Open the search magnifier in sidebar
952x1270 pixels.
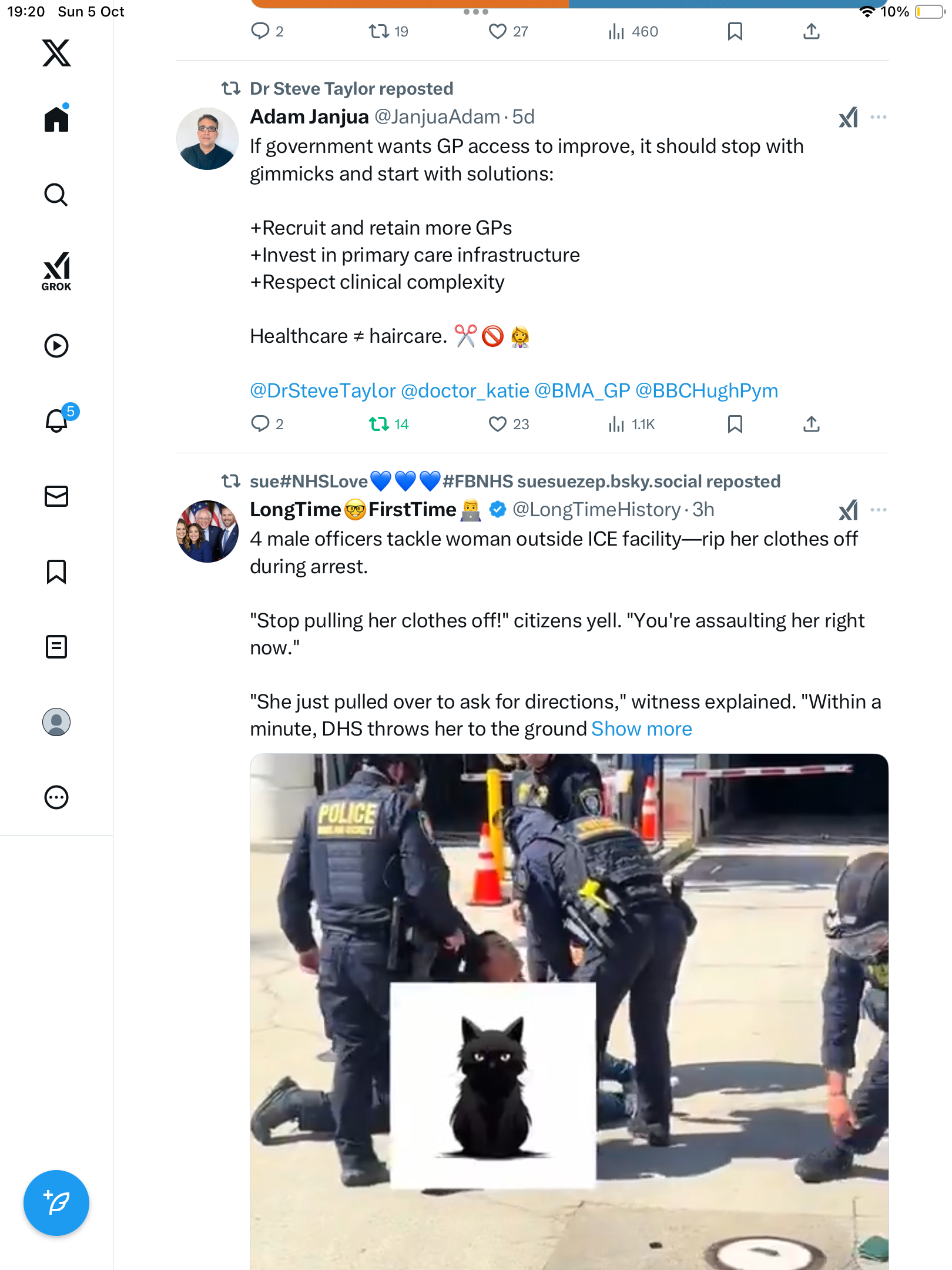tap(56, 195)
